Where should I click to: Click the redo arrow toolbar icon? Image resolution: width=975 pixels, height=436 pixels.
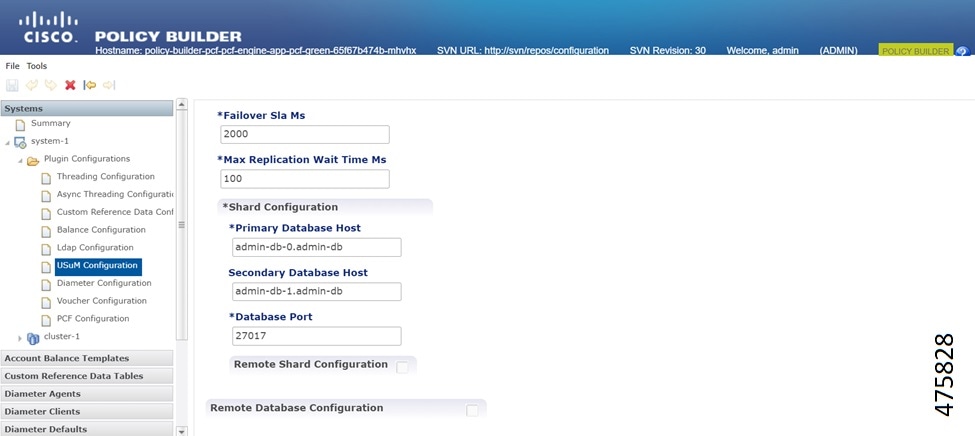[x=50, y=85]
